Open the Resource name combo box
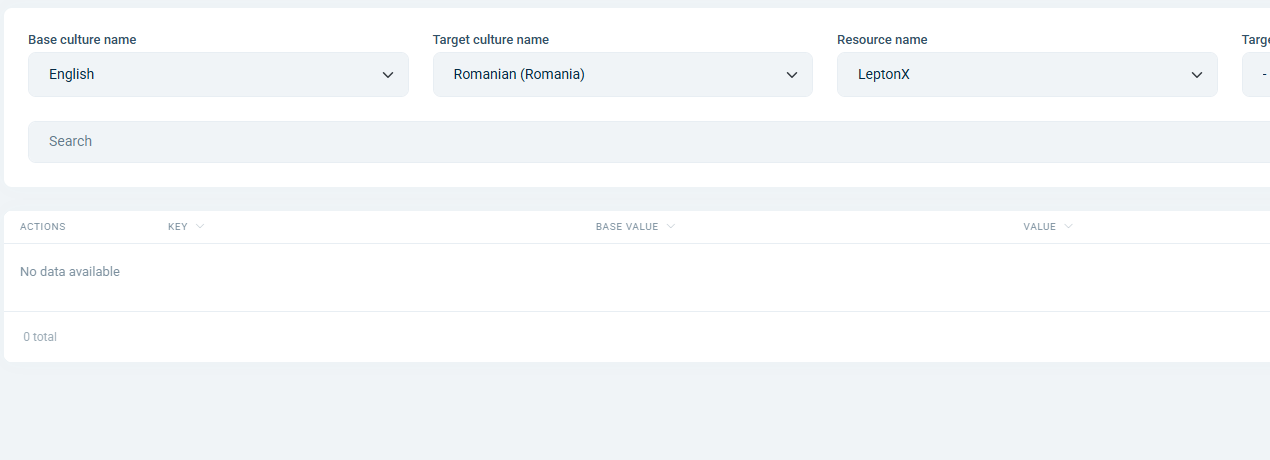Screen dimensions: 1270x460 1027,75
